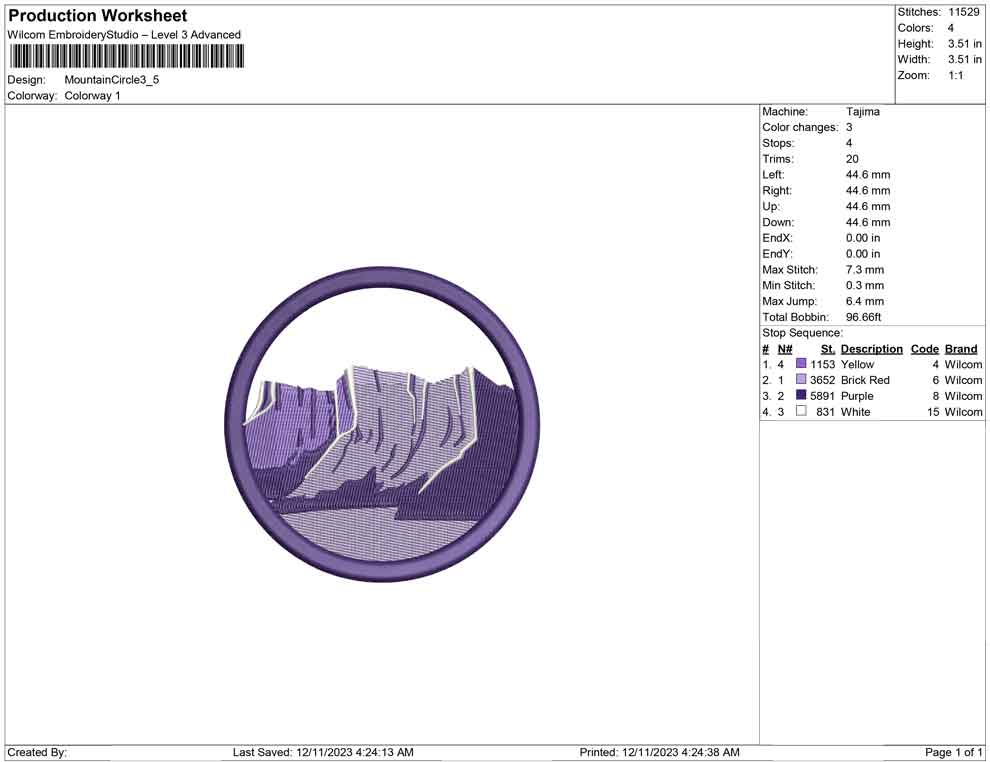The height and width of the screenshot is (762, 990).
Task: Click the stitches count 11529
Action: (963, 12)
